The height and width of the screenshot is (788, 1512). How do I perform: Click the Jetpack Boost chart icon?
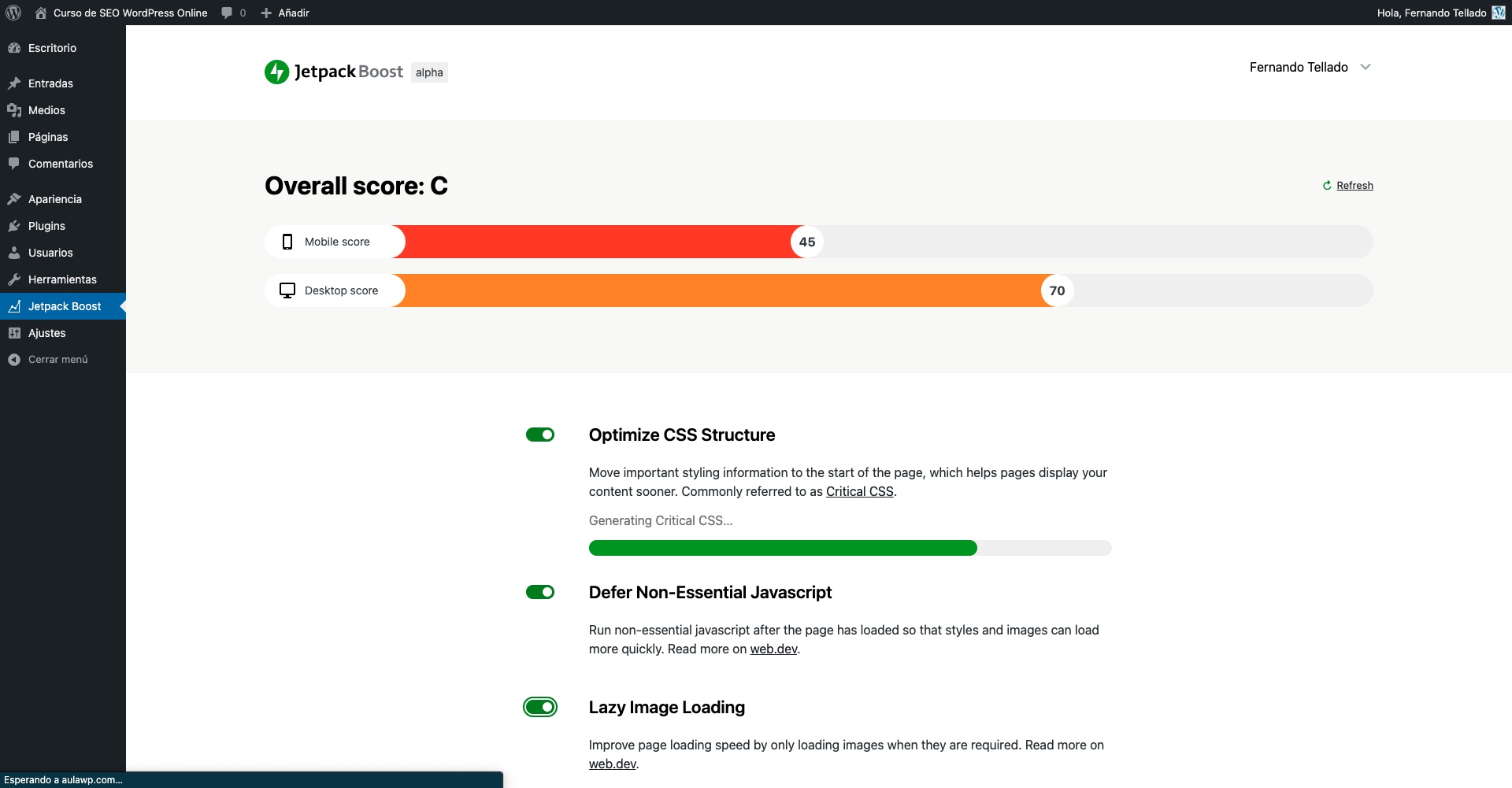(x=14, y=306)
